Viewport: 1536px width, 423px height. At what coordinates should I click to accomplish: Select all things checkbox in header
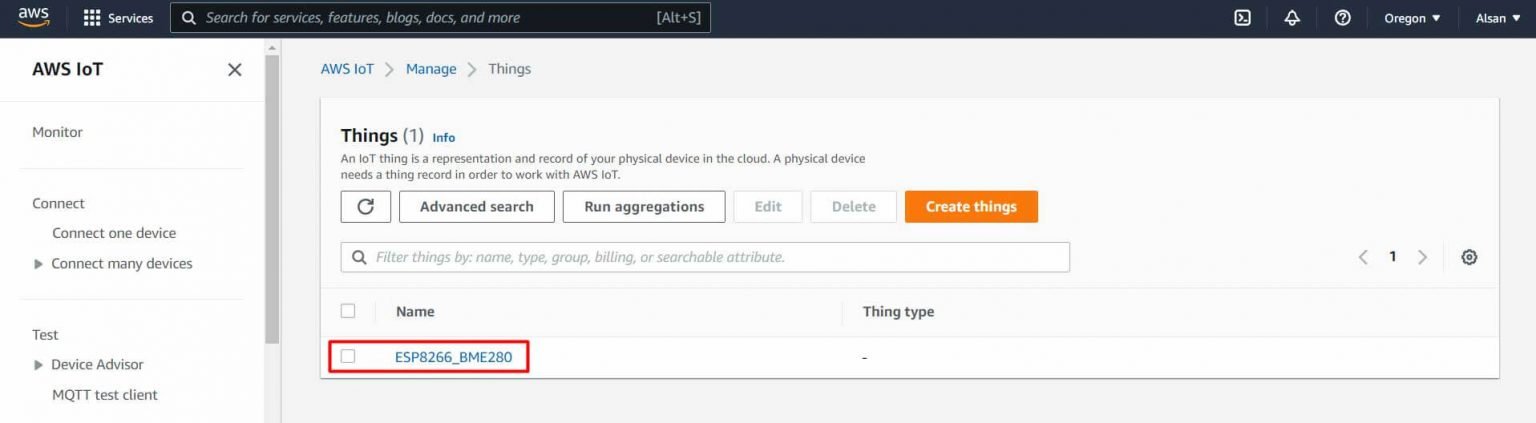(x=348, y=311)
